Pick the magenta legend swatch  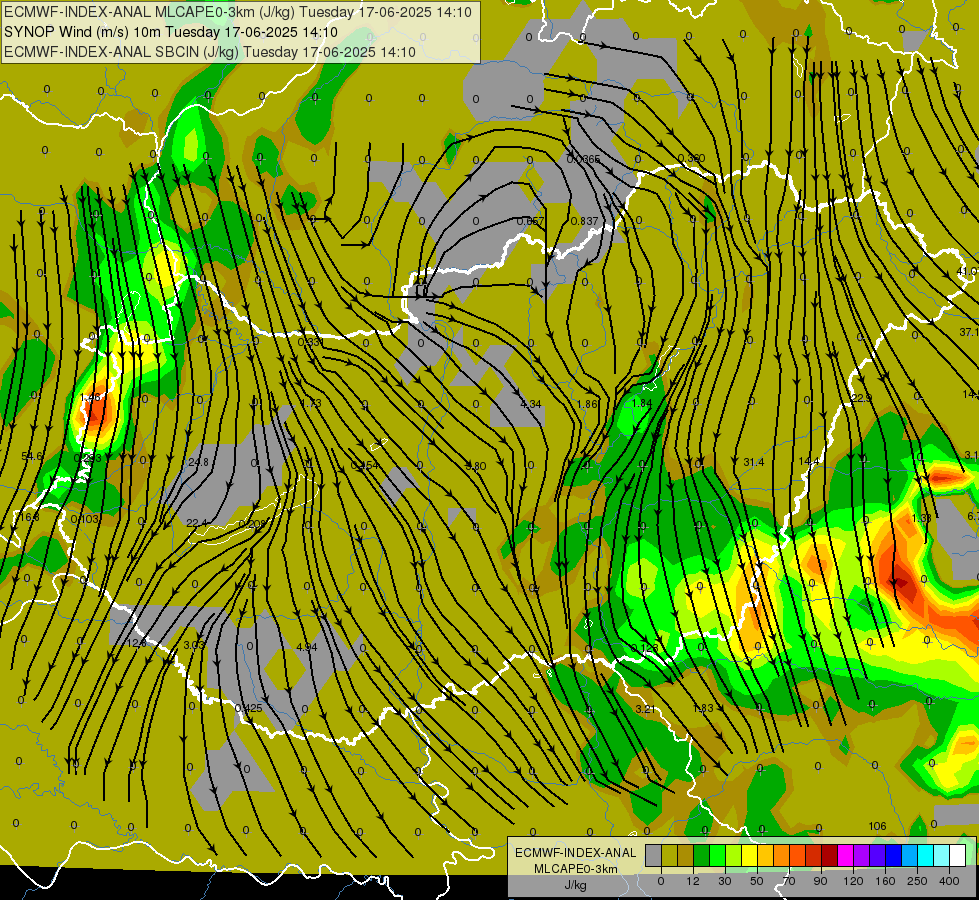tap(846, 855)
